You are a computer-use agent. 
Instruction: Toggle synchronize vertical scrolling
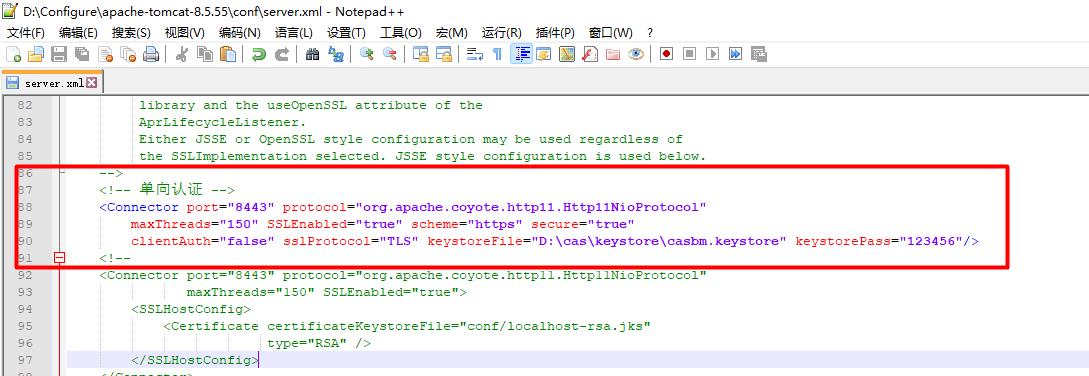pyautogui.click(x=421, y=54)
